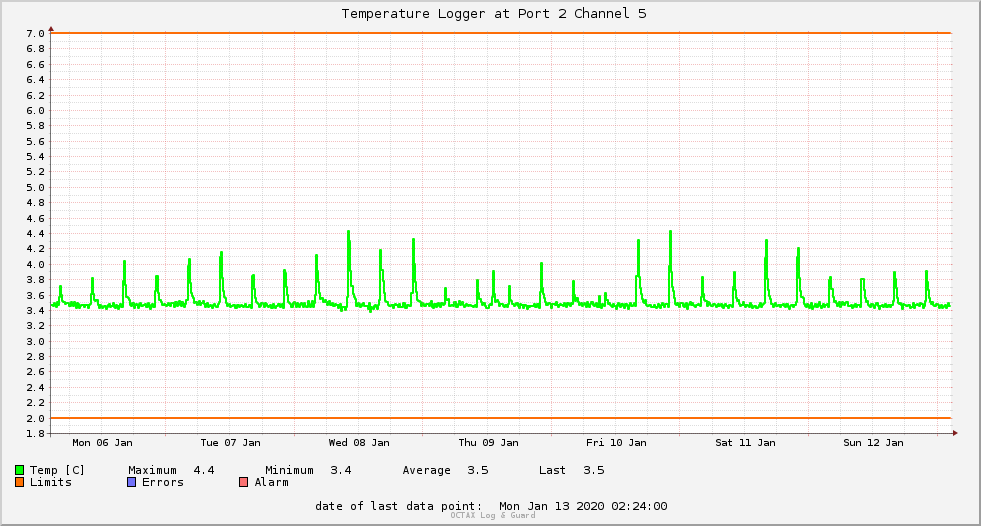Click the 'Temp [C]' legend label
This screenshot has height=526, width=981.
pos(57,470)
